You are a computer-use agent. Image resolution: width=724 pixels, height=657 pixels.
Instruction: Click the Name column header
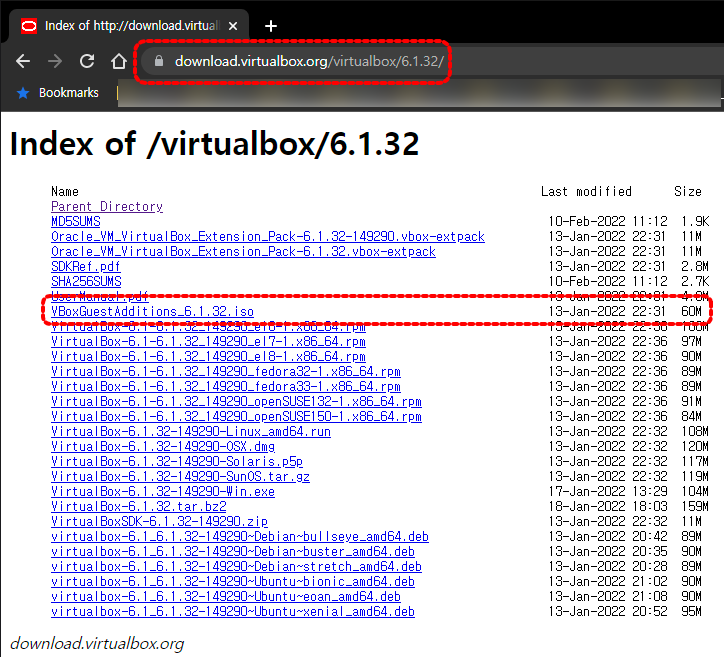(65, 191)
